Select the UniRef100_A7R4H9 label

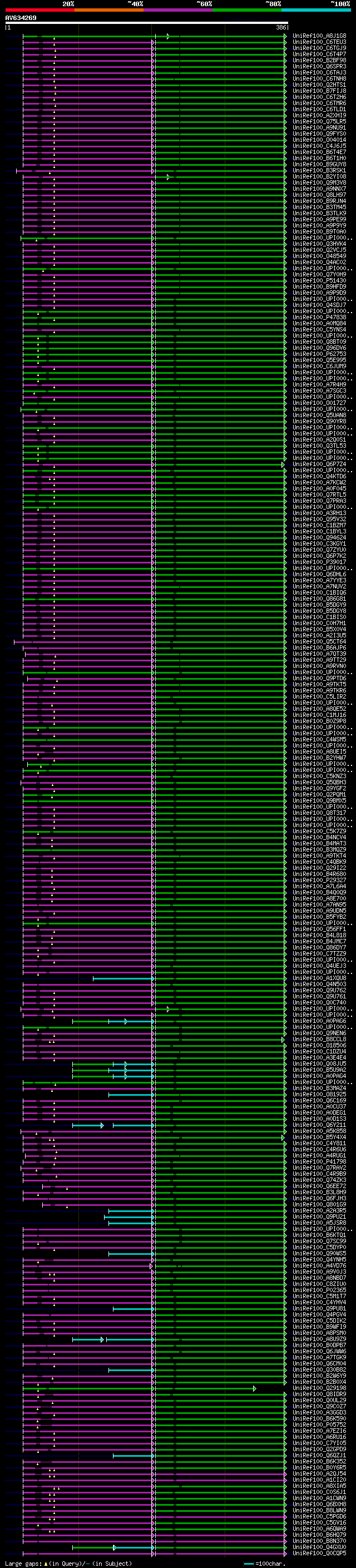[319, 385]
